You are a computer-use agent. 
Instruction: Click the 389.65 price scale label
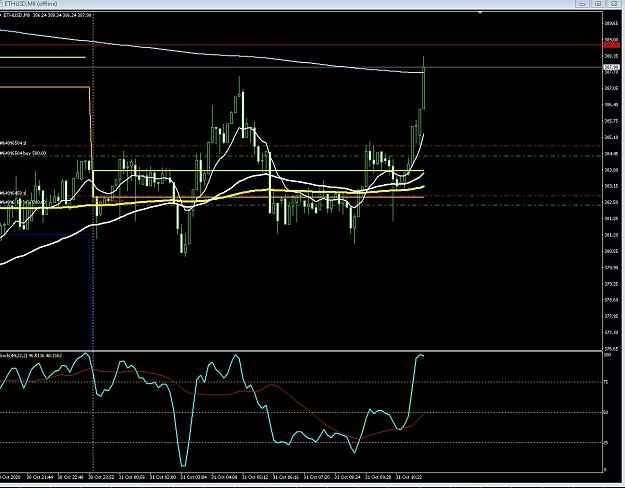click(x=611, y=24)
